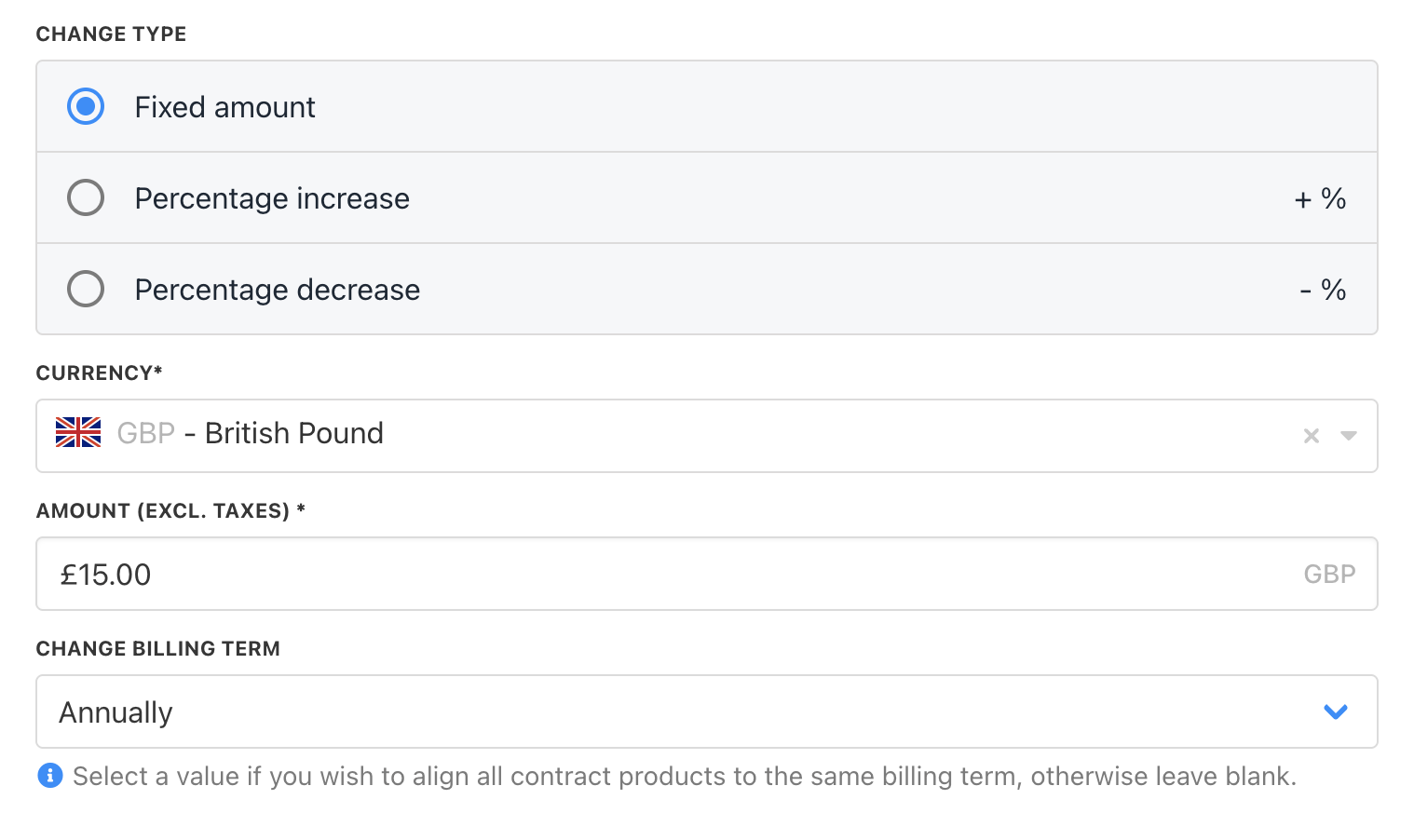The image size is (1414, 840).
Task: Focus the £15.00 amount input field
Action: pos(652,574)
